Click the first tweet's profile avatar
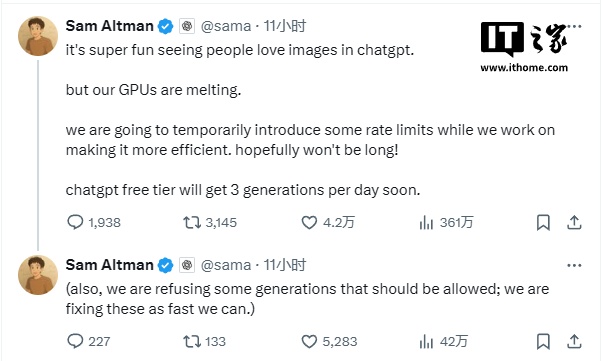 (38, 36)
